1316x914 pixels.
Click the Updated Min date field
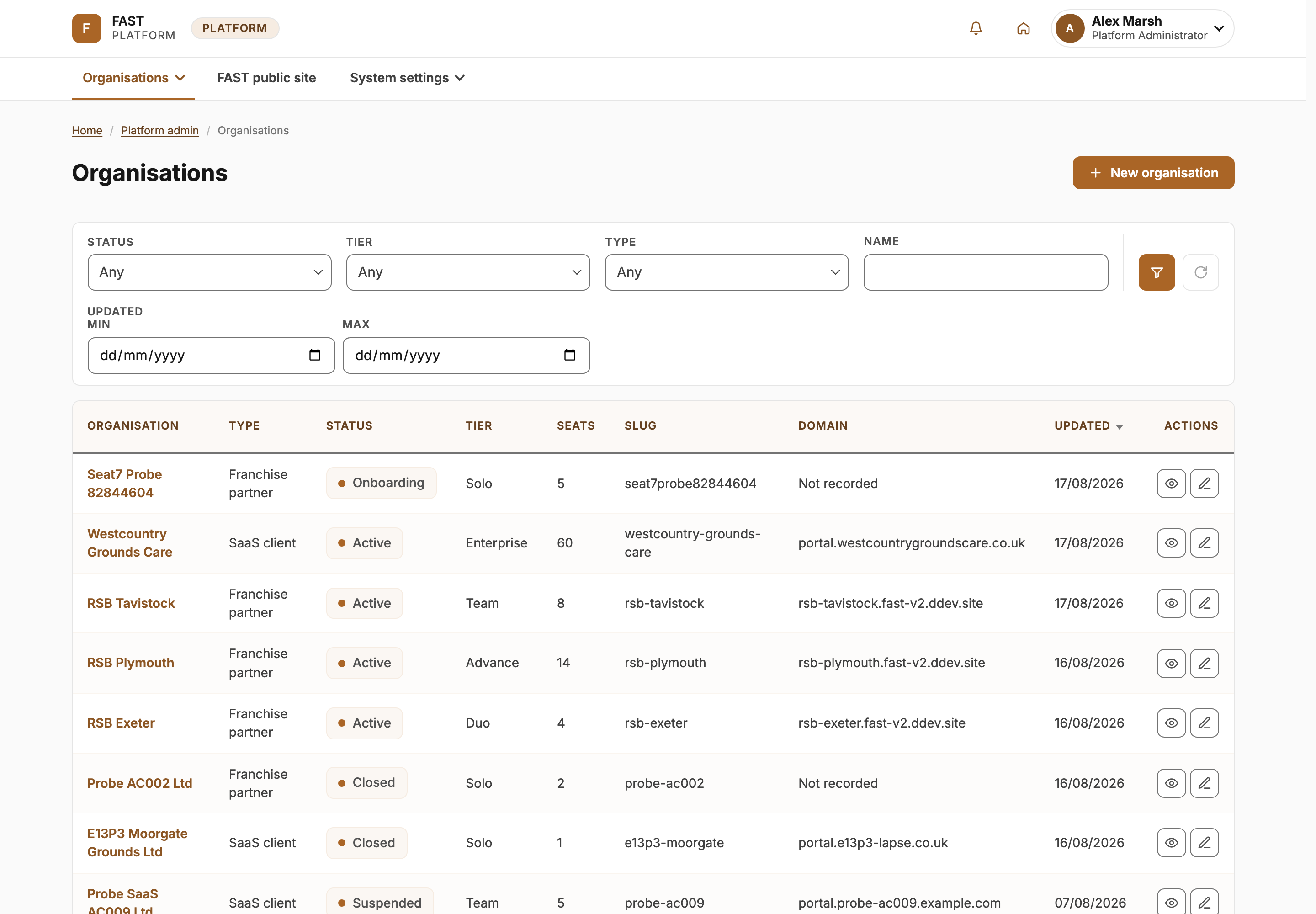pos(211,356)
